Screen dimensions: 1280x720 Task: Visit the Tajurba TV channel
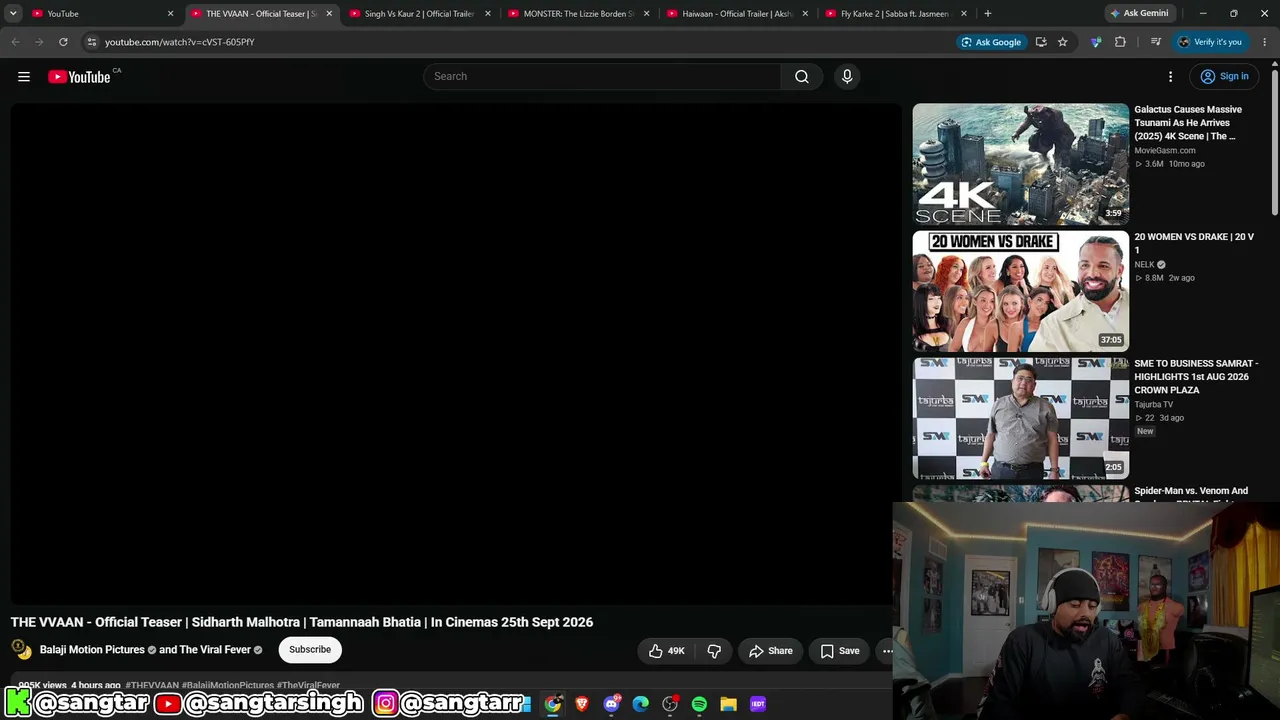pos(1154,405)
